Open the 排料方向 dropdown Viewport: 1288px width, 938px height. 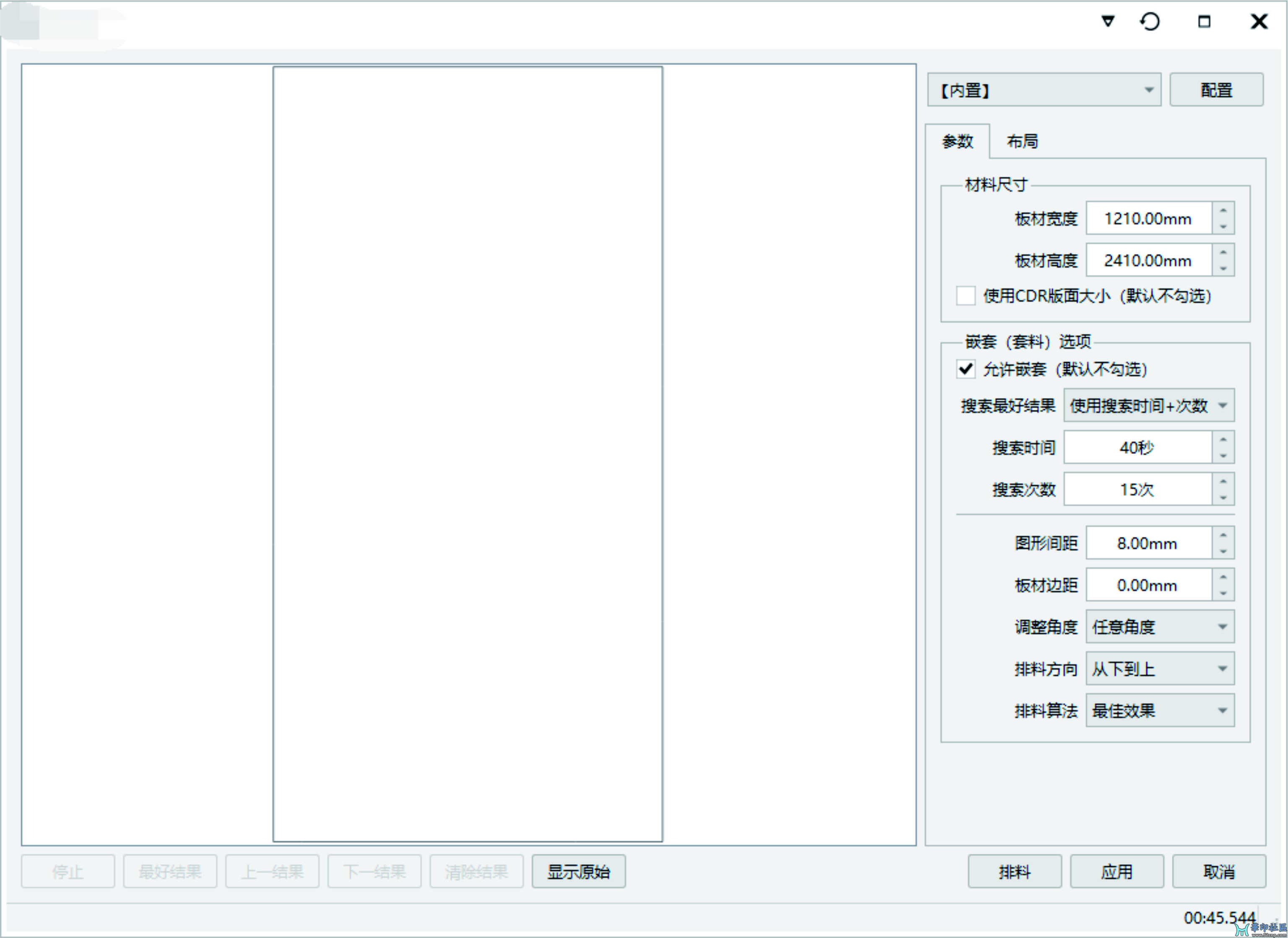pyautogui.click(x=1160, y=669)
